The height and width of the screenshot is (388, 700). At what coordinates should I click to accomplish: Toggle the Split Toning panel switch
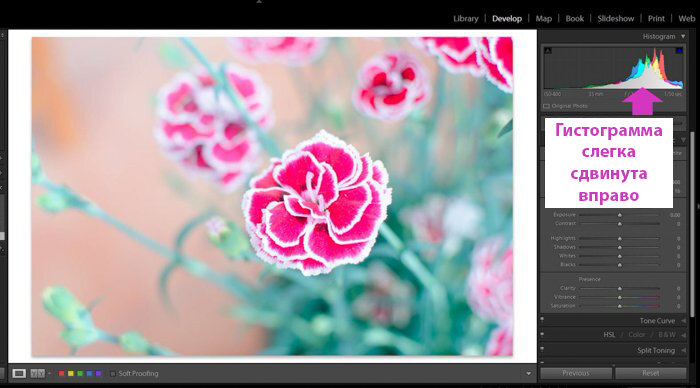click(x=542, y=350)
